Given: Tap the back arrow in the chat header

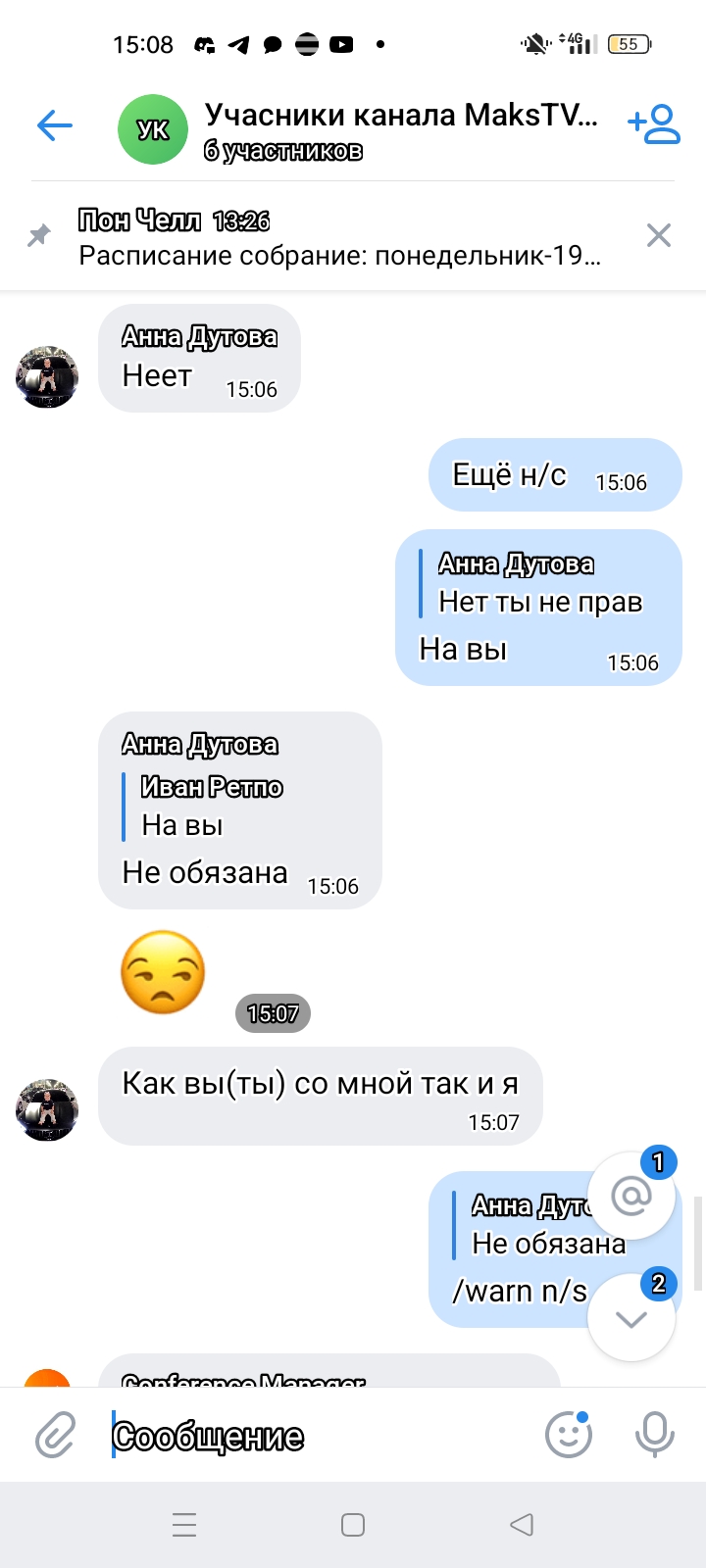Looking at the screenshot, I should pos(55,125).
